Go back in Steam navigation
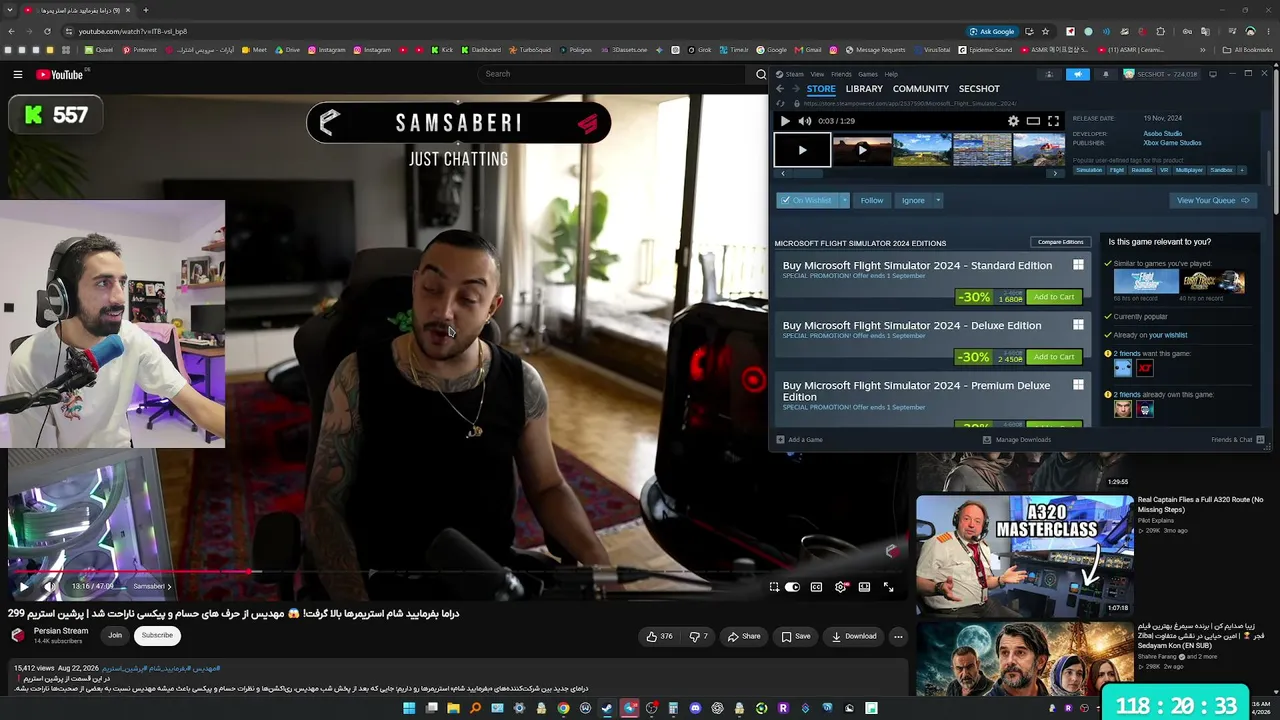The image size is (1280, 720). click(x=780, y=89)
